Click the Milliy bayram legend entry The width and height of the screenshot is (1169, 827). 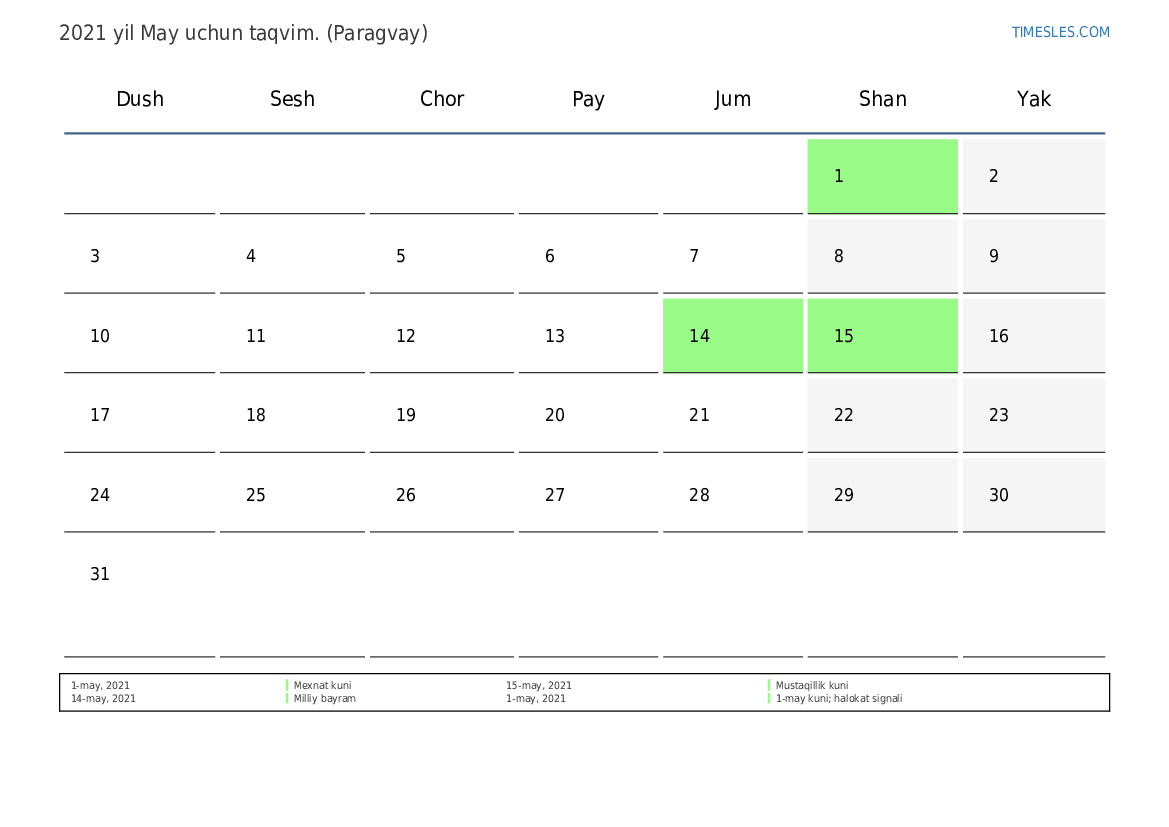coord(324,699)
